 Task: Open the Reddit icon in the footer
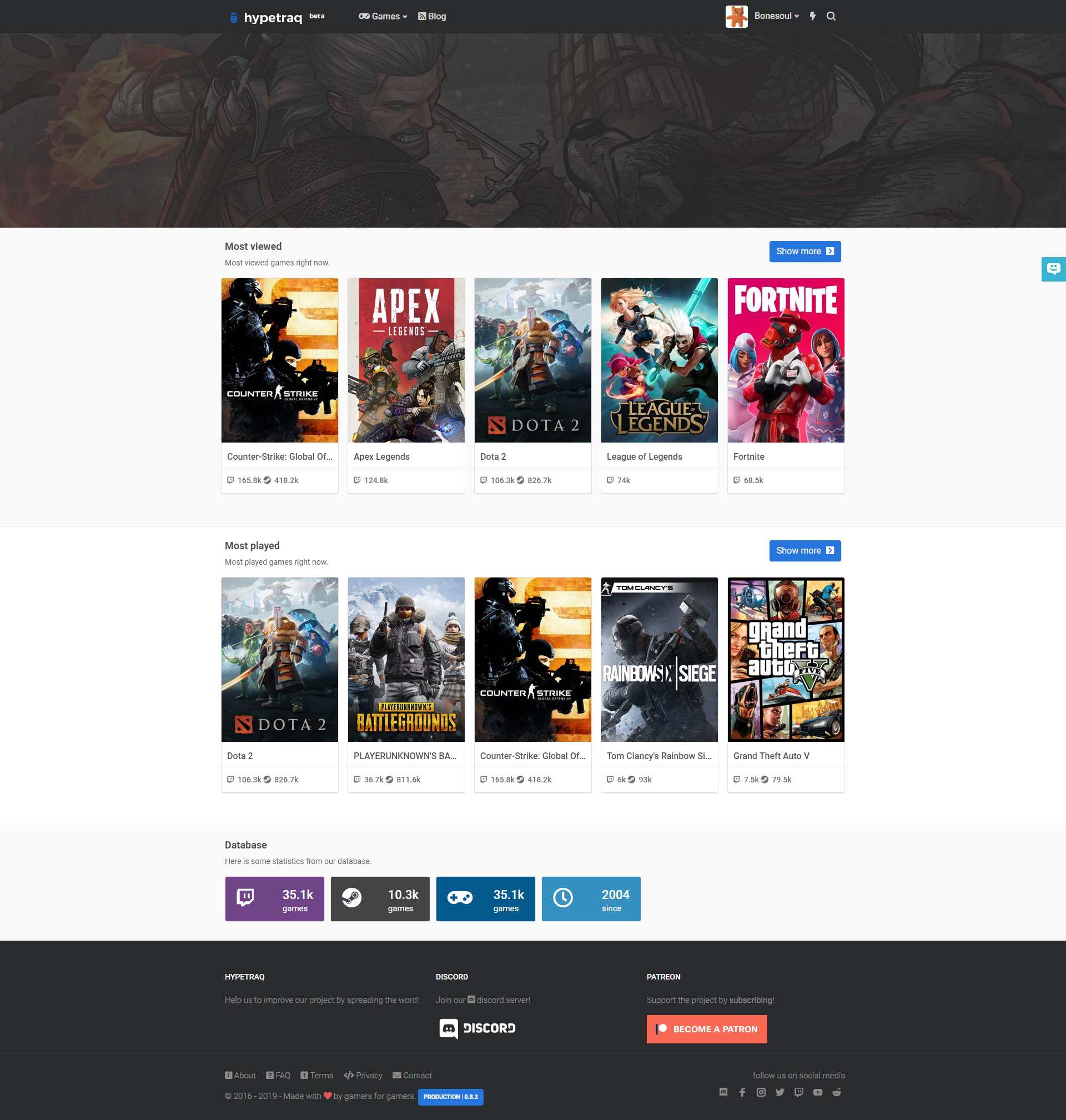point(836,1092)
